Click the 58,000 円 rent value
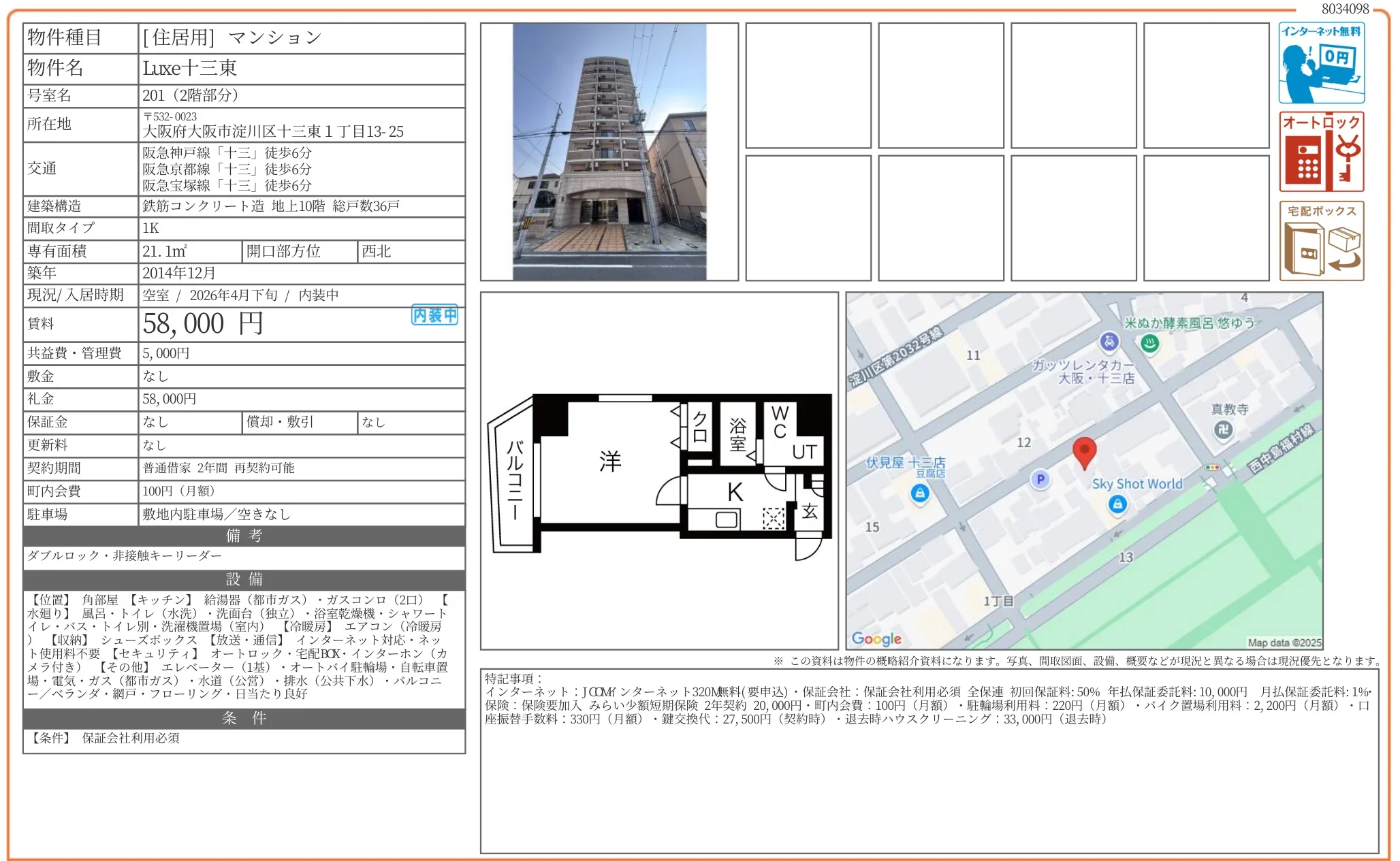This screenshot has height=861, width=1400. point(203,324)
